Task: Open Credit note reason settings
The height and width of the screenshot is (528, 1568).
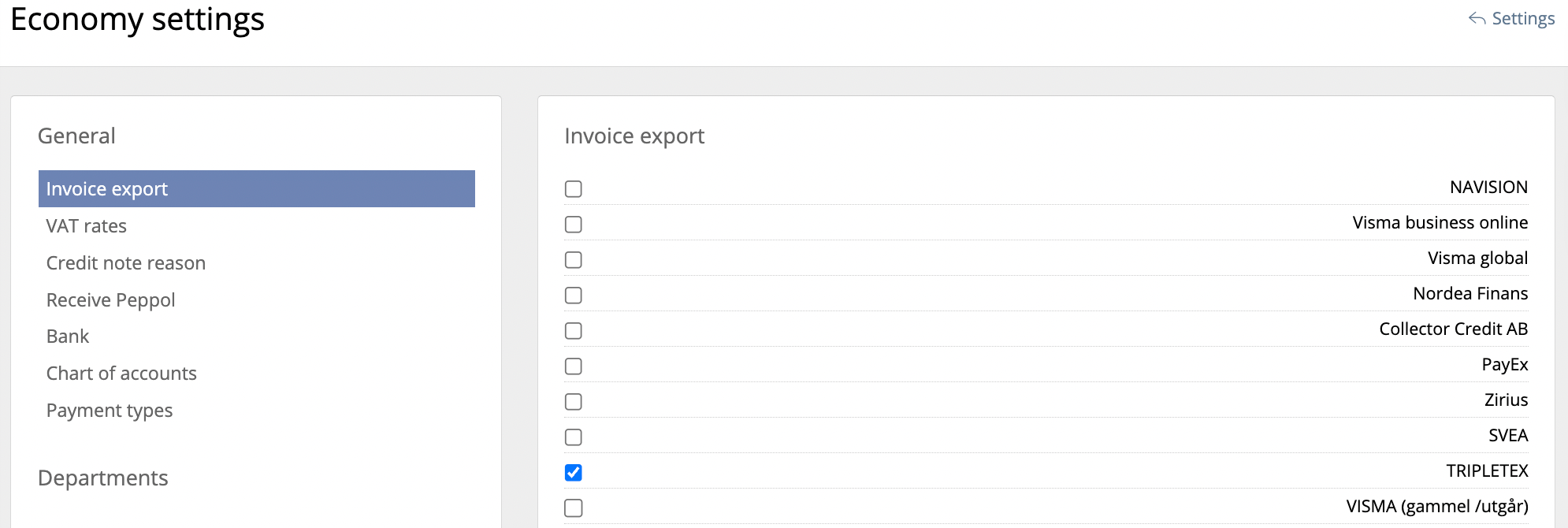Action: click(x=126, y=263)
